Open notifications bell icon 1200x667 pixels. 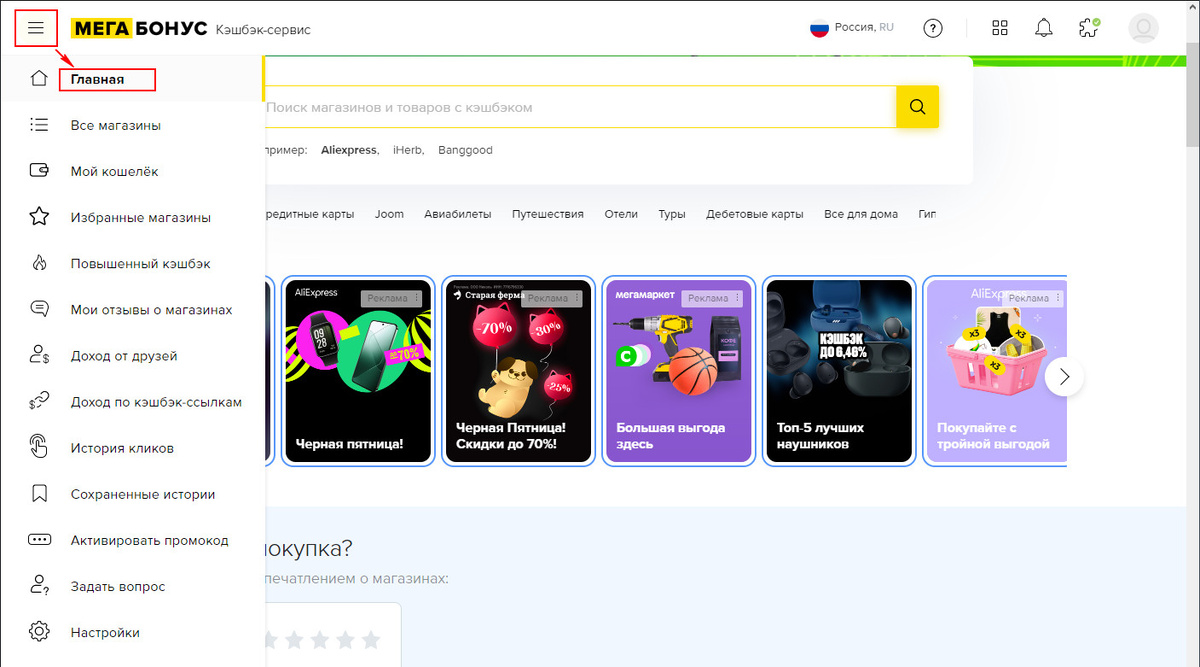[1043, 28]
